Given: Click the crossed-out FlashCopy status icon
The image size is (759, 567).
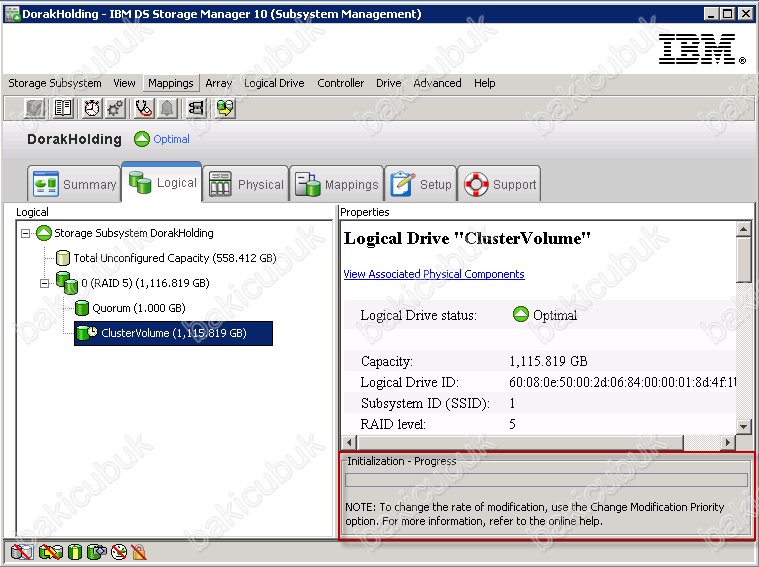Looking at the screenshot, I should pyautogui.click(x=22, y=552).
